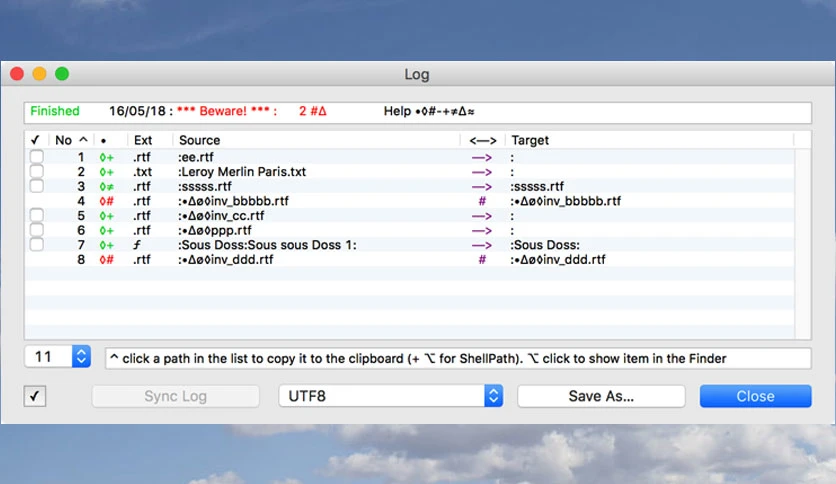Viewport: 836px width, 484px height.
Task: Copy source path of inv_ddd.rtf
Action: 226,260
